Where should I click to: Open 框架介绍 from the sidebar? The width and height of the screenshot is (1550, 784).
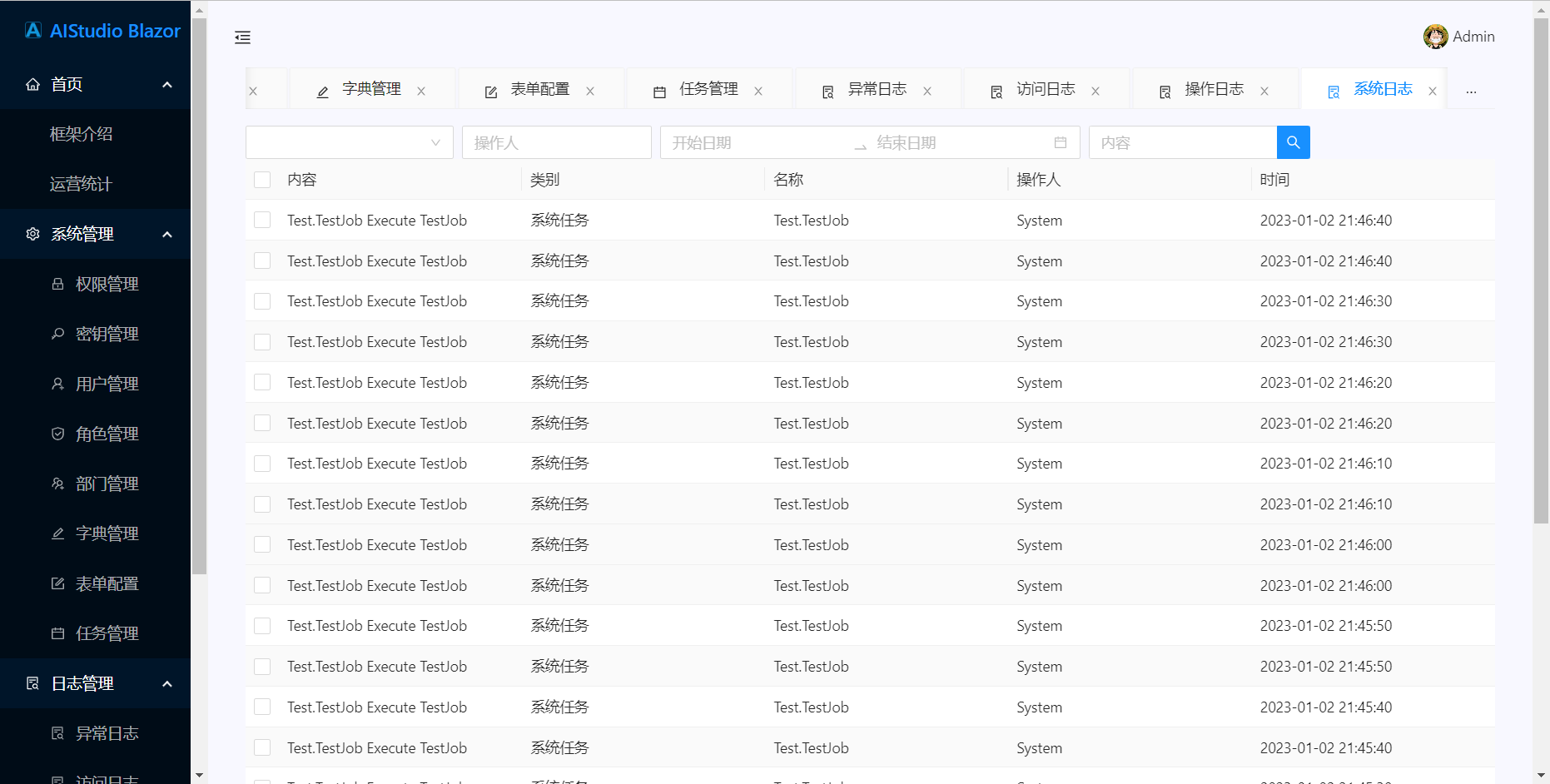click(81, 133)
